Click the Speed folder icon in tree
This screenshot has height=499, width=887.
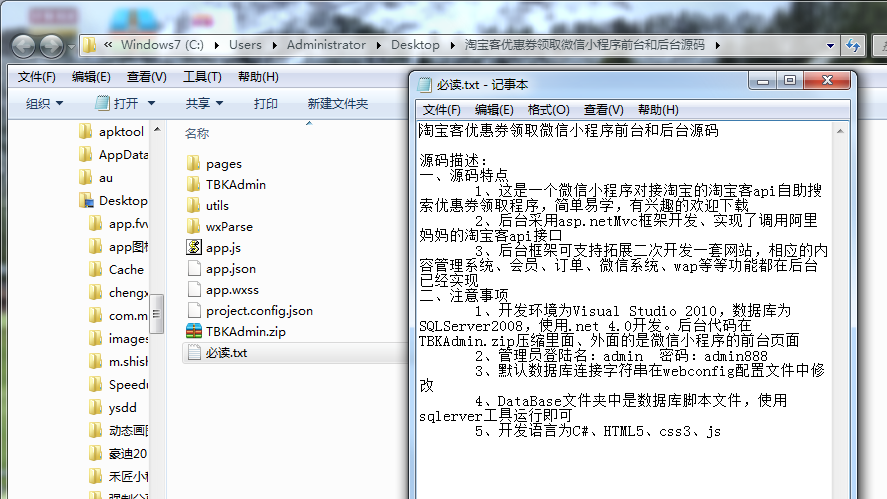(x=96, y=385)
